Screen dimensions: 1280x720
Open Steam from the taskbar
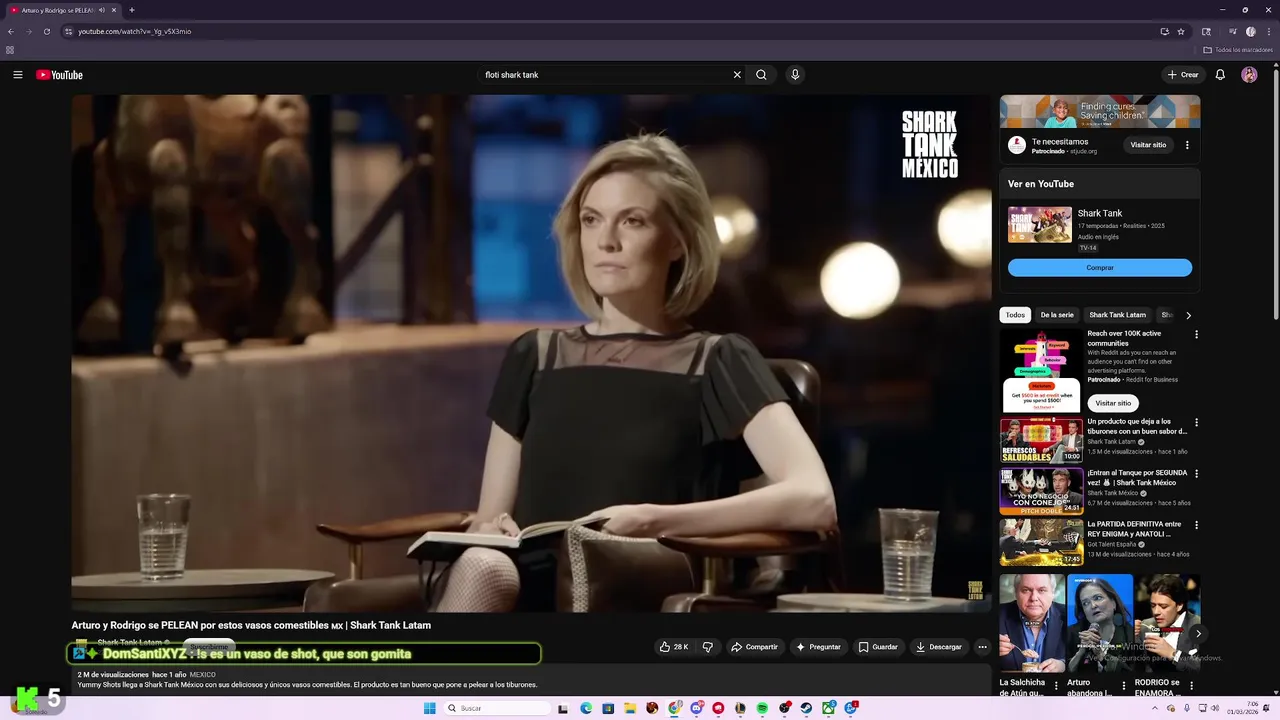click(806, 708)
